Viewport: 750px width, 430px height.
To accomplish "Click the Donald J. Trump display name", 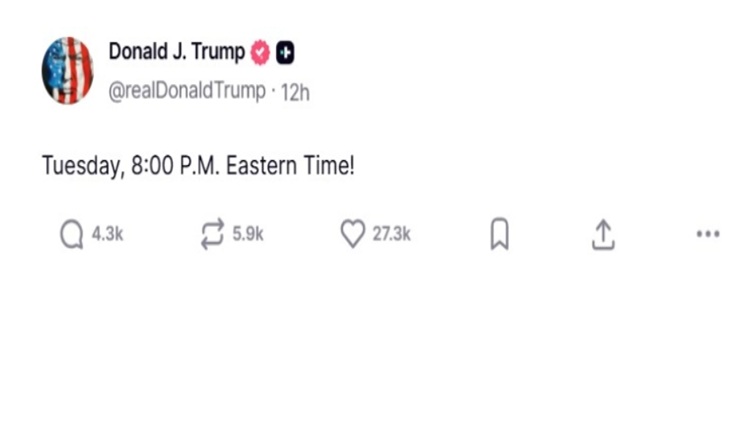I will tap(176, 52).
